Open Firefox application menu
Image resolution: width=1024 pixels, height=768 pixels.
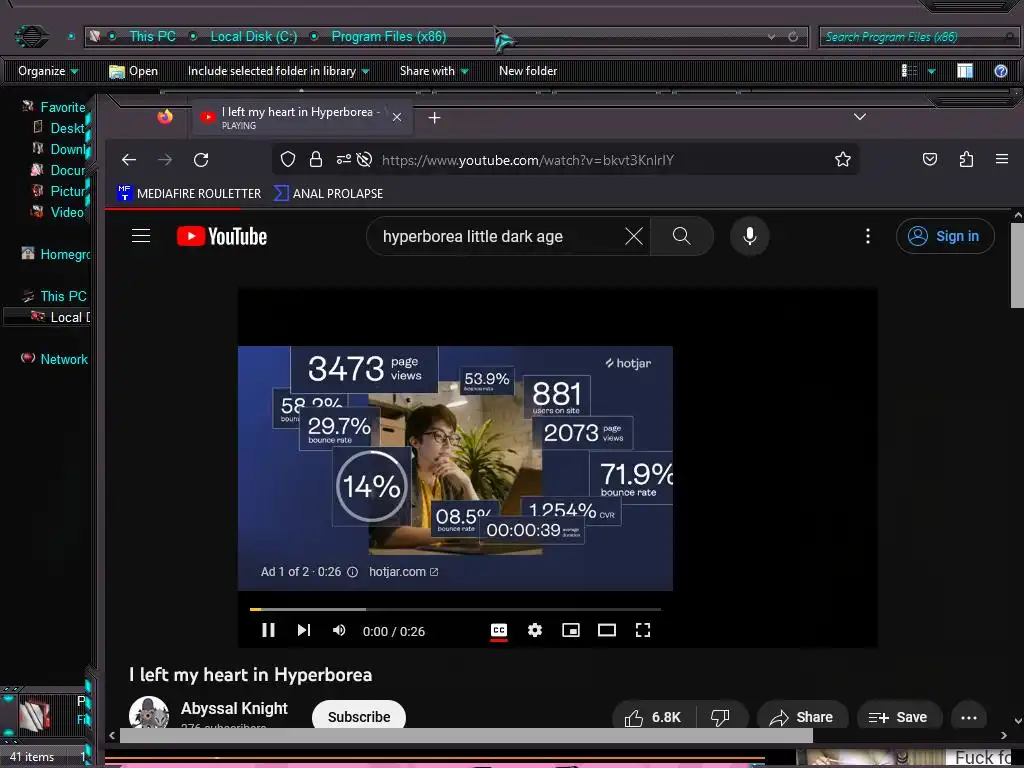tap(1002, 159)
